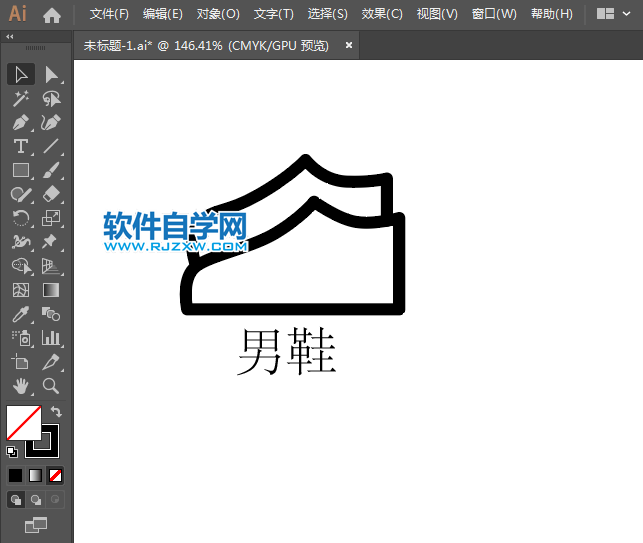Activate the Artboard tool
Viewport: 643px width, 543px height.
tap(21, 362)
